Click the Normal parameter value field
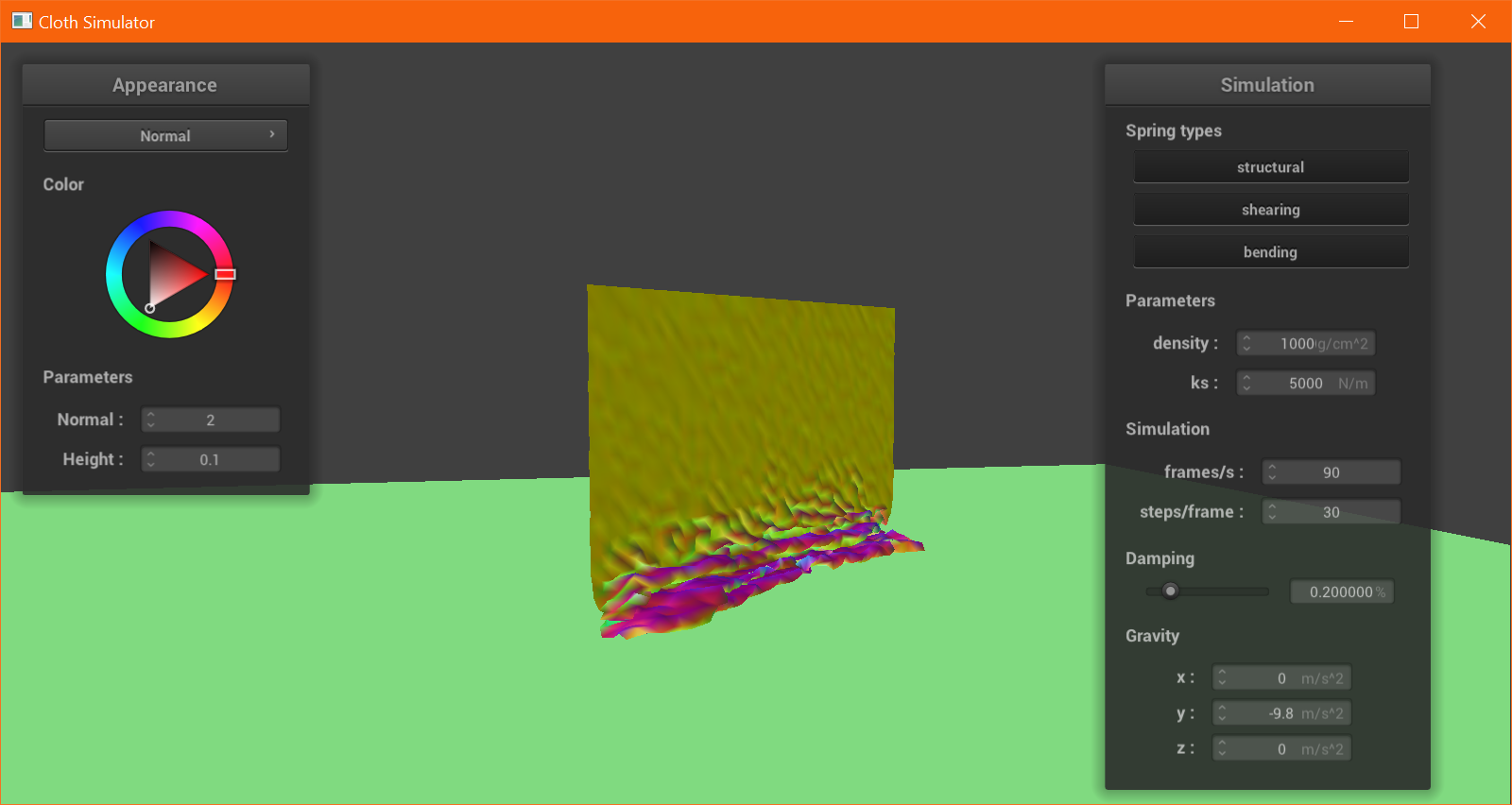1512x805 pixels. [211, 420]
